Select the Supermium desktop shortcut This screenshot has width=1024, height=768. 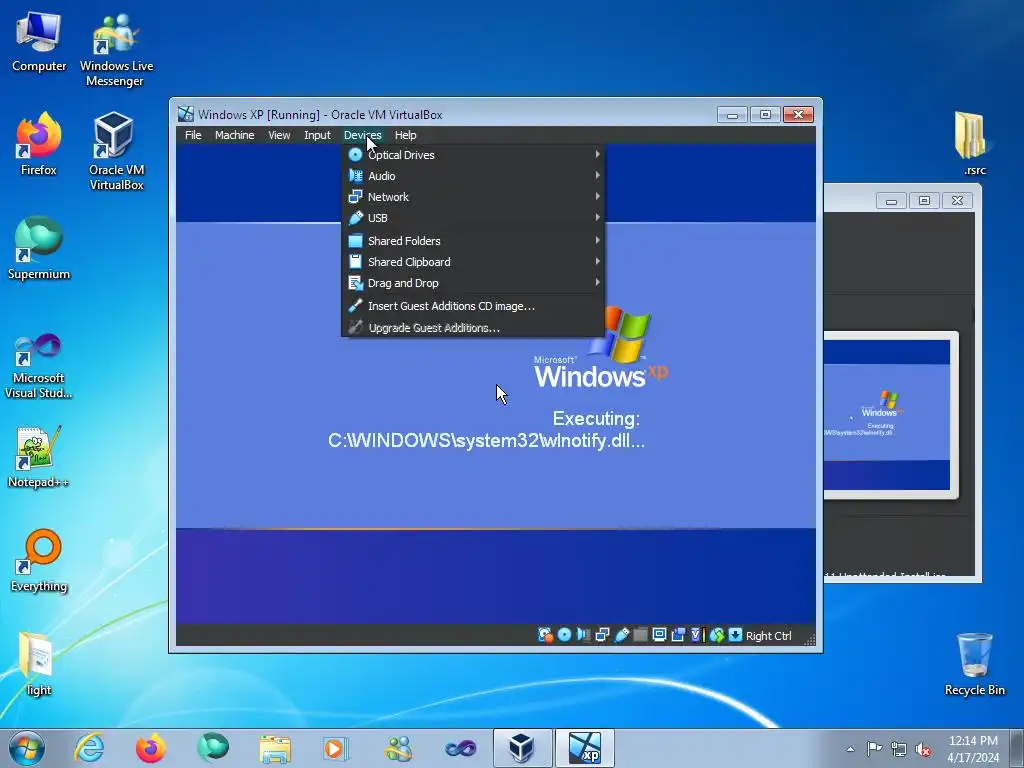[x=39, y=248]
